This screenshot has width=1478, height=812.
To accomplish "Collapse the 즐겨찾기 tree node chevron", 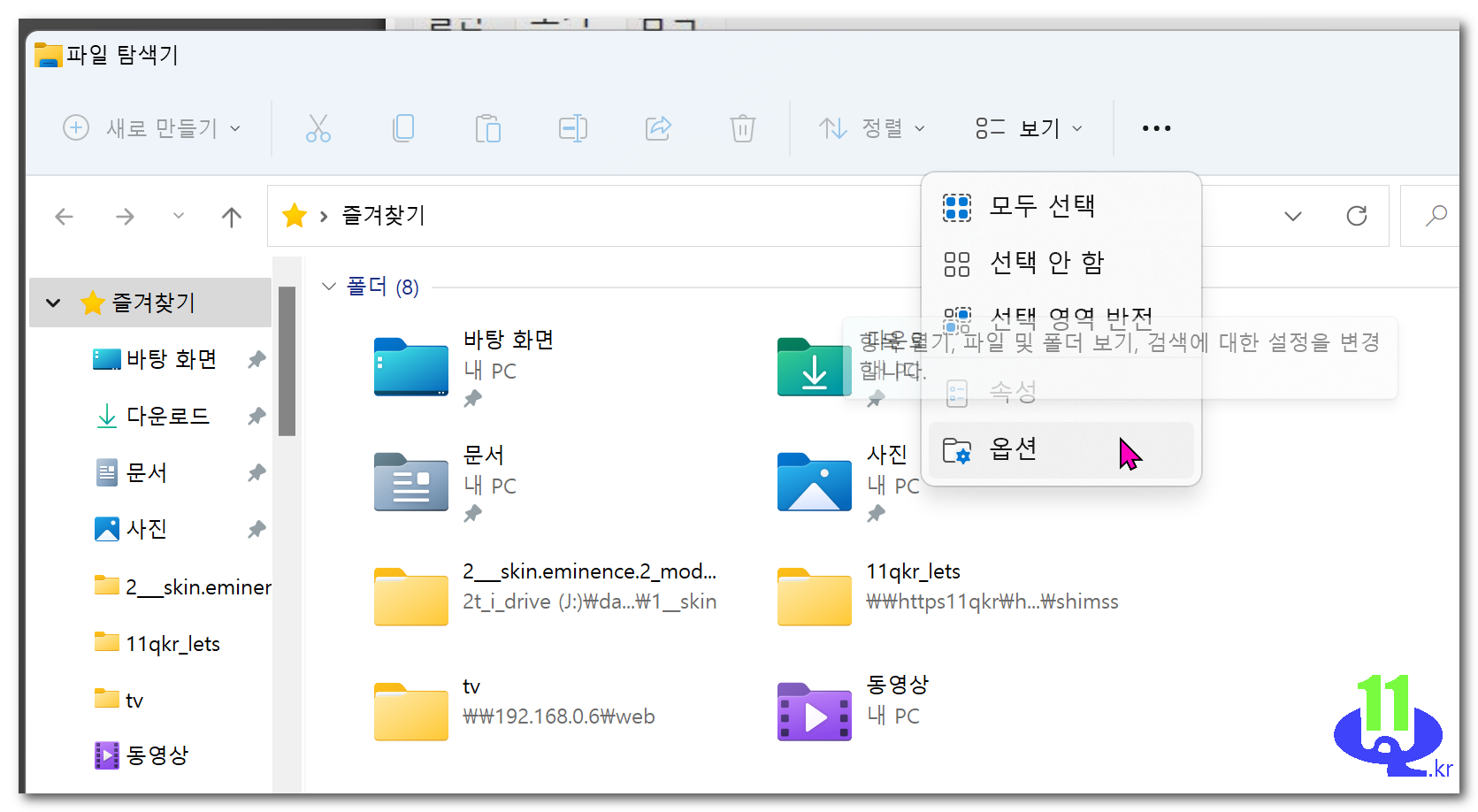I will (53, 303).
